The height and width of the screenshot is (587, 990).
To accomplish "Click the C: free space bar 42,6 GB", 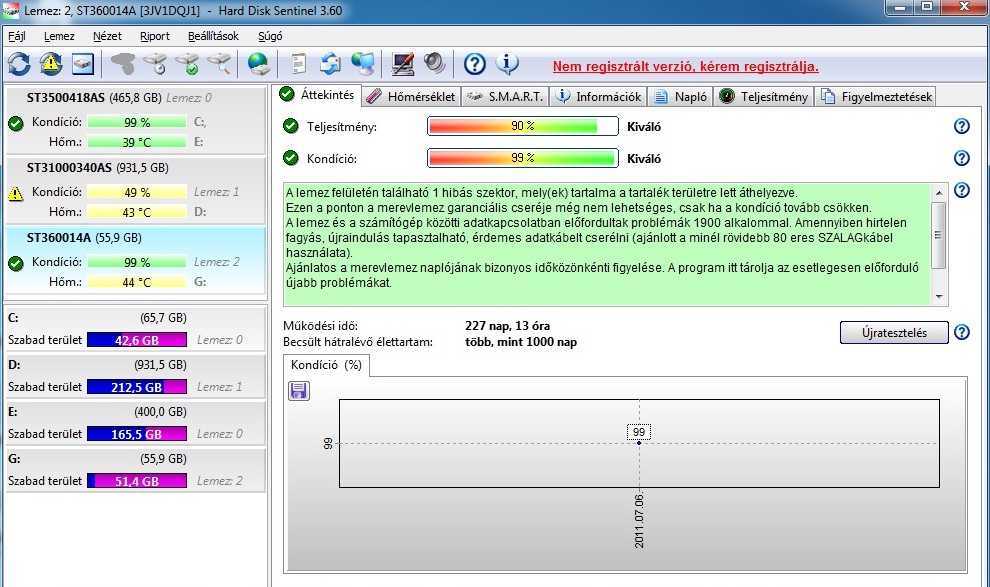I will [137, 340].
